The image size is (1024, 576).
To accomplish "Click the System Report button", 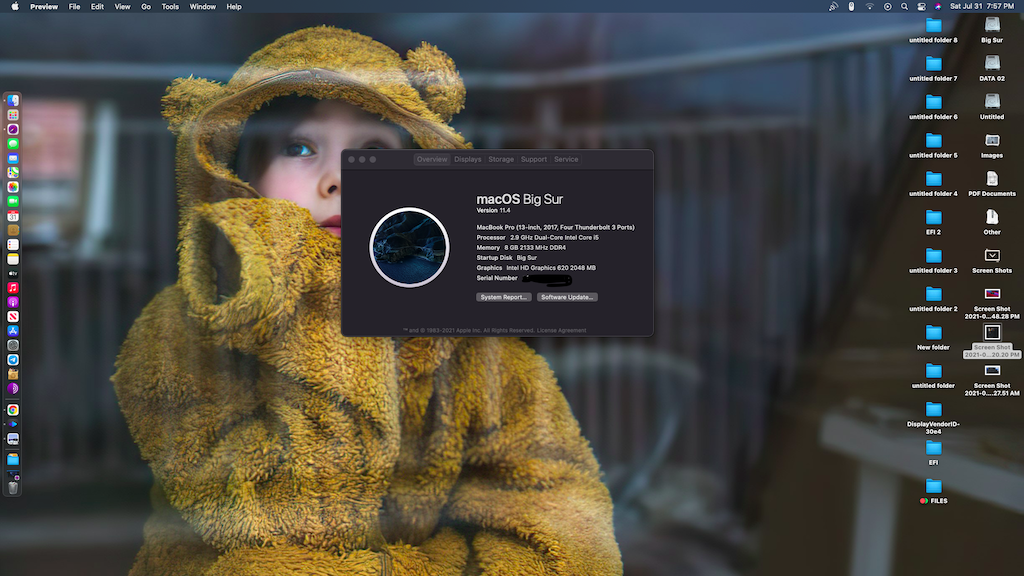I will point(504,297).
